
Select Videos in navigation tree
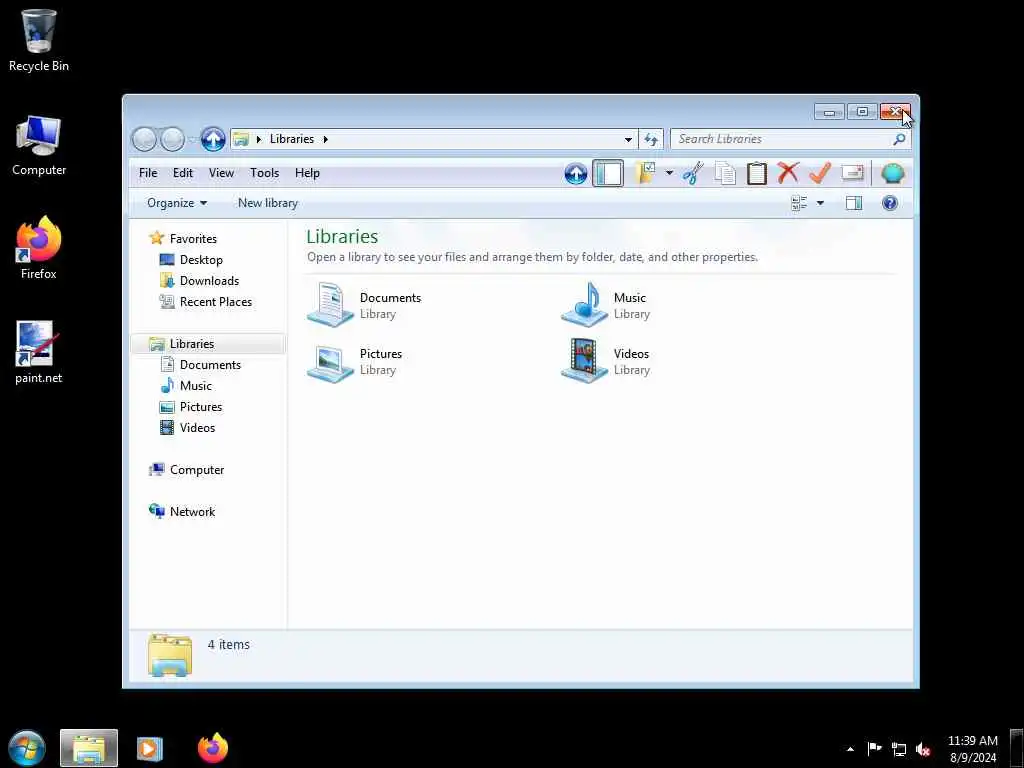pos(197,428)
